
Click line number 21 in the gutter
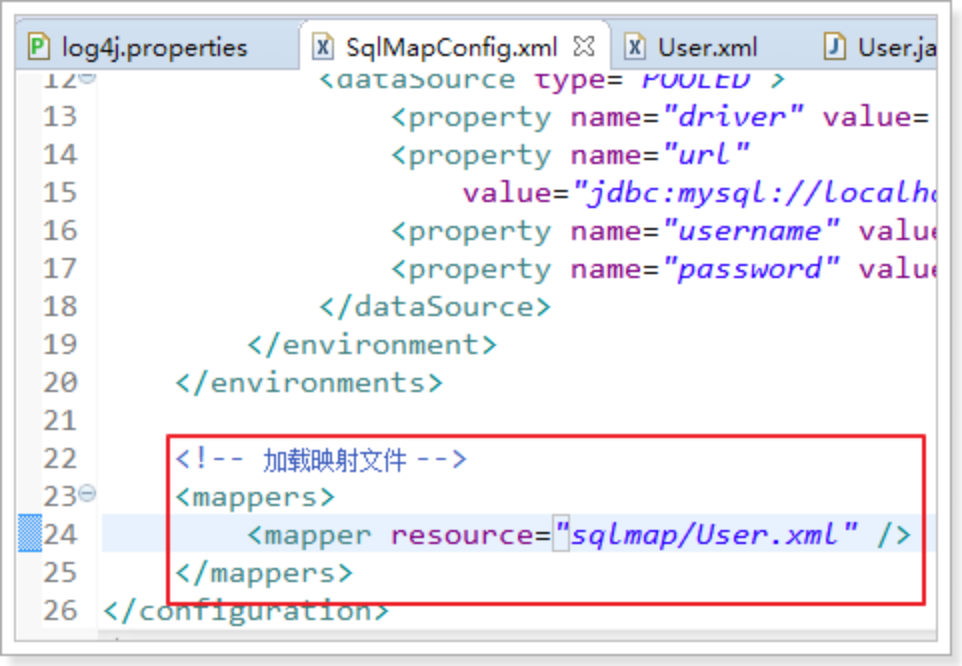point(60,421)
